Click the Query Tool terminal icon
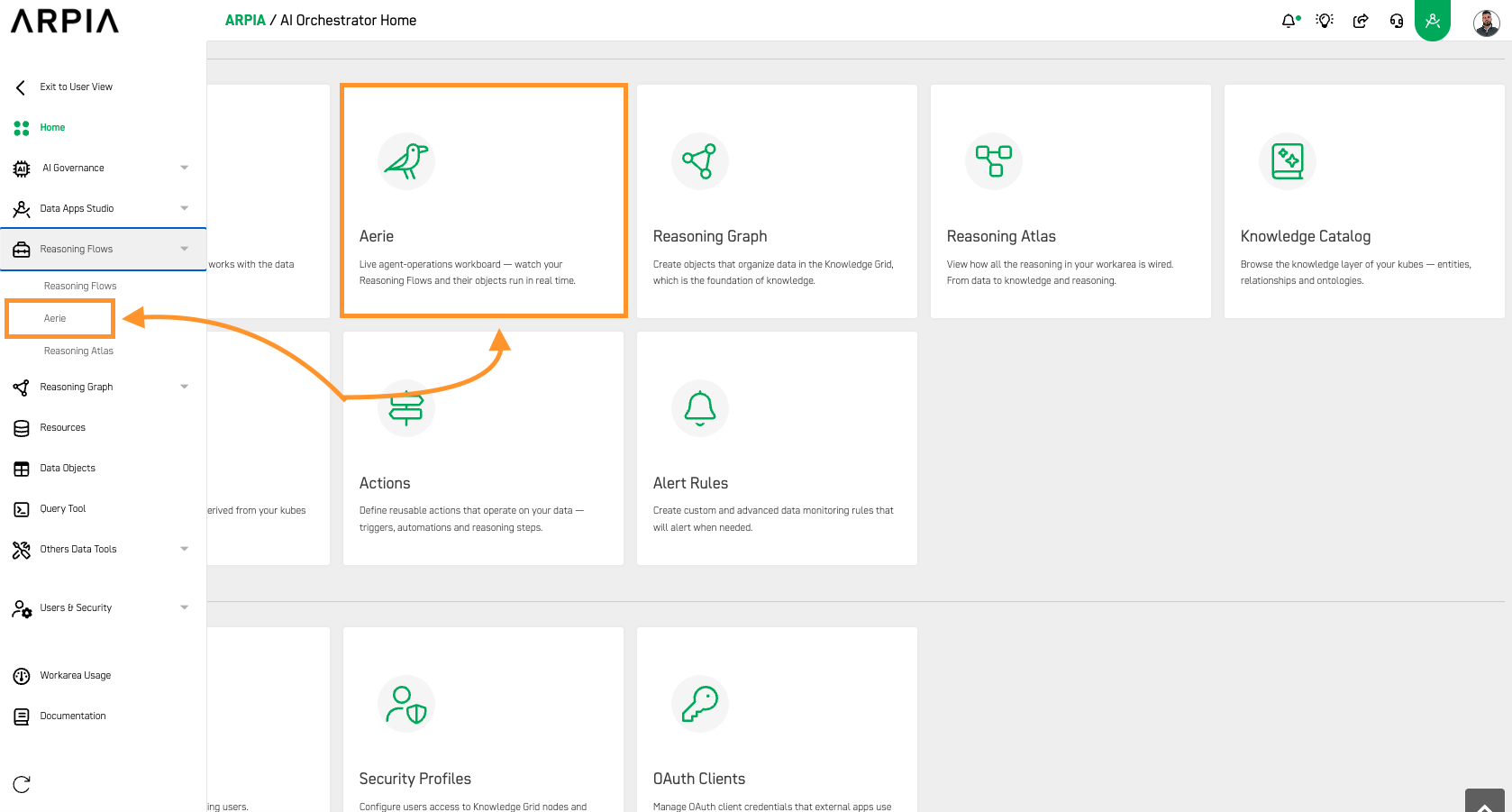1512x812 pixels. pyautogui.click(x=22, y=509)
